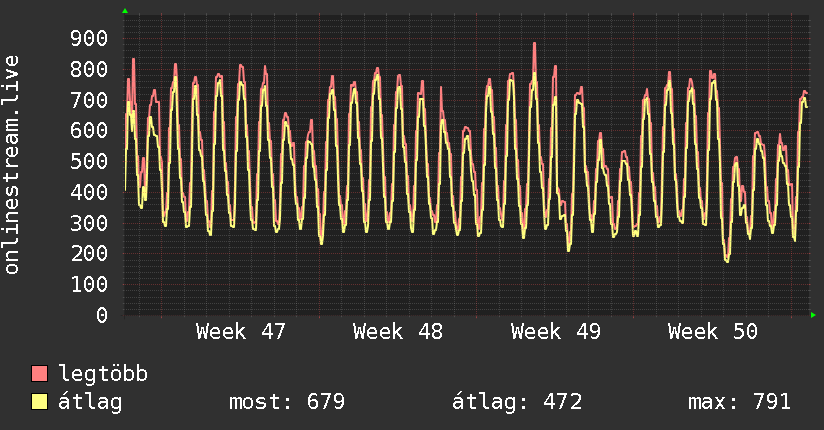Screen dimensions: 824x430
Task: Select the 'most: 679' current value
Action: coord(287,402)
